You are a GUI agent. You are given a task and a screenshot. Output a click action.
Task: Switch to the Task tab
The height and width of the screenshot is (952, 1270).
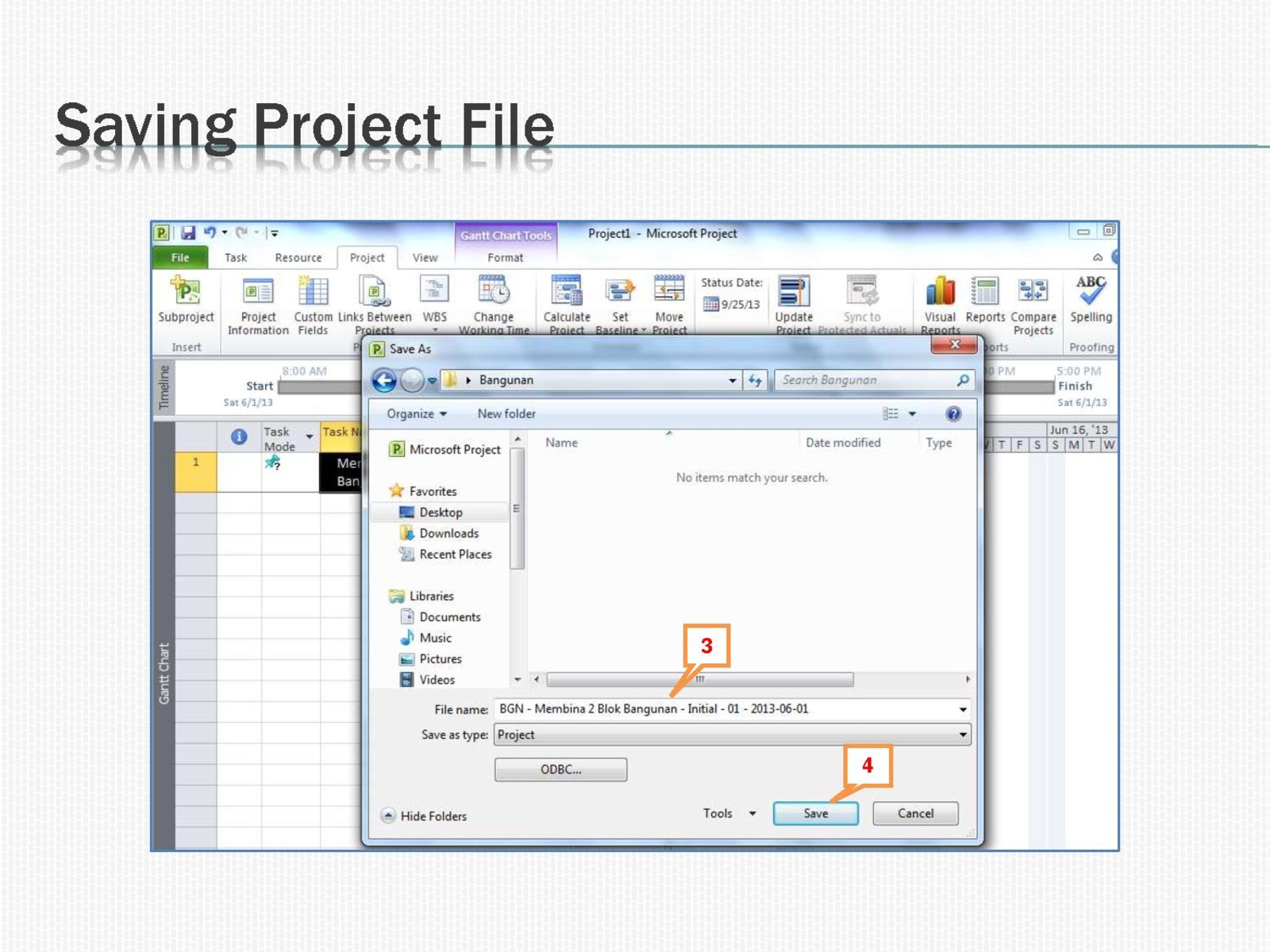click(236, 257)
